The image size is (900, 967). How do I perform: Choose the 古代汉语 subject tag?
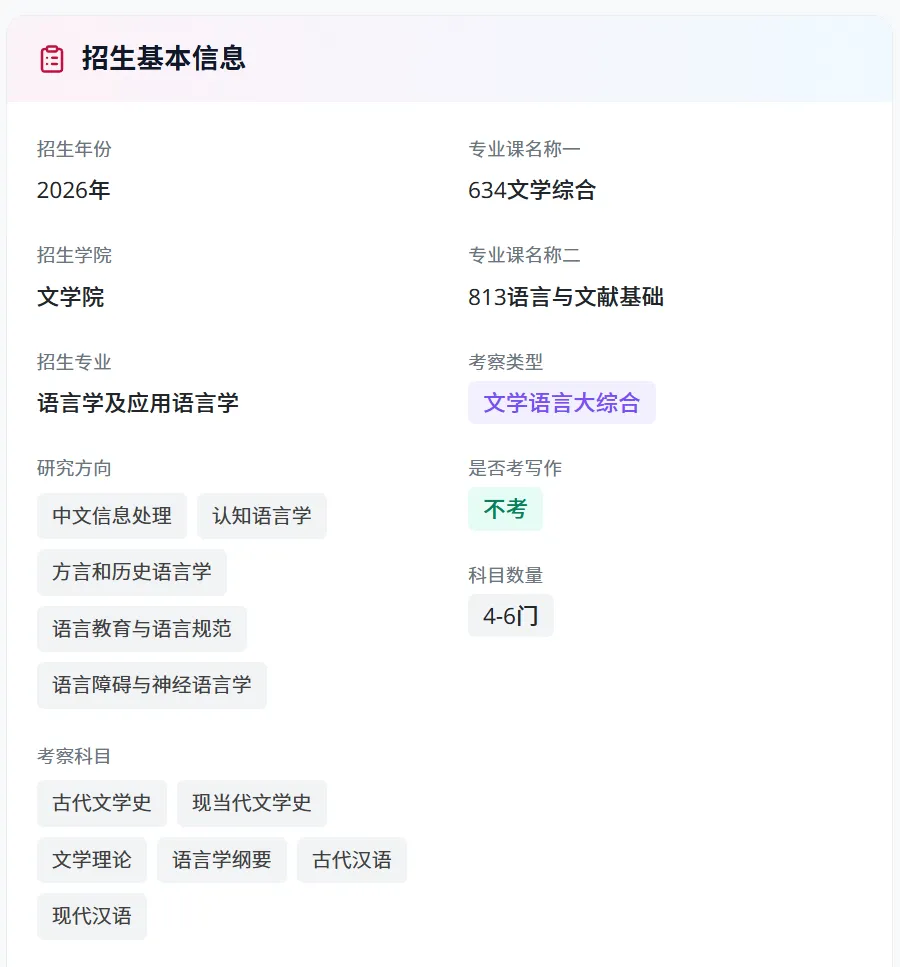[352, 860]
